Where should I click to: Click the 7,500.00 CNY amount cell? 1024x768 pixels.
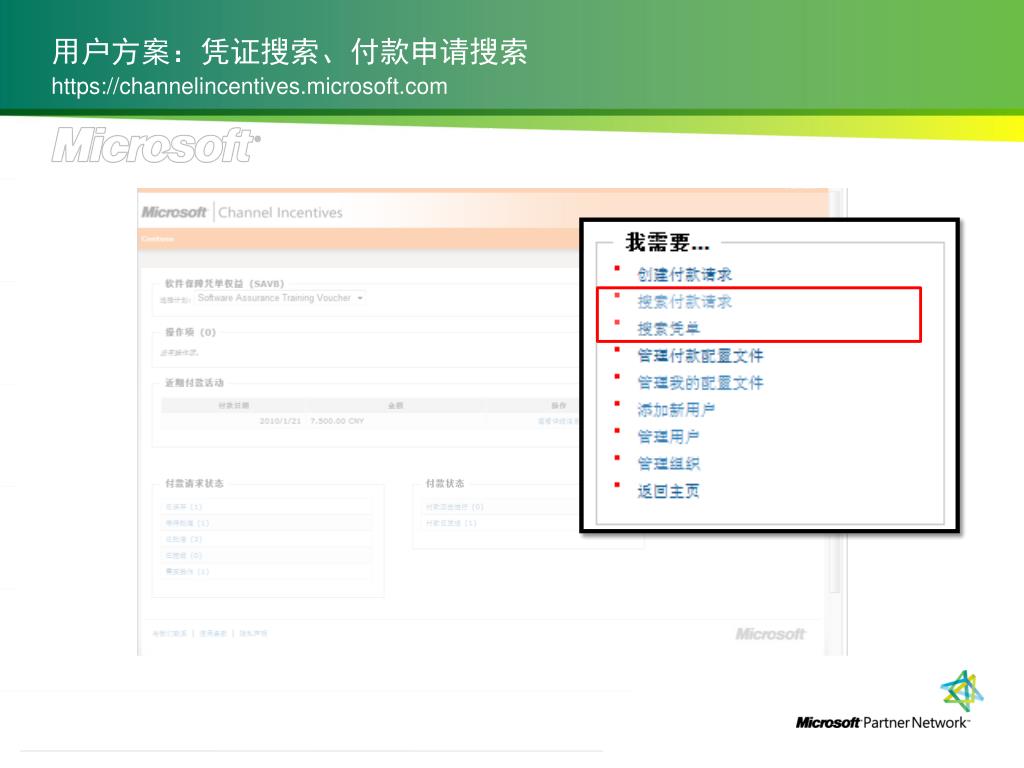coord(337,421)
